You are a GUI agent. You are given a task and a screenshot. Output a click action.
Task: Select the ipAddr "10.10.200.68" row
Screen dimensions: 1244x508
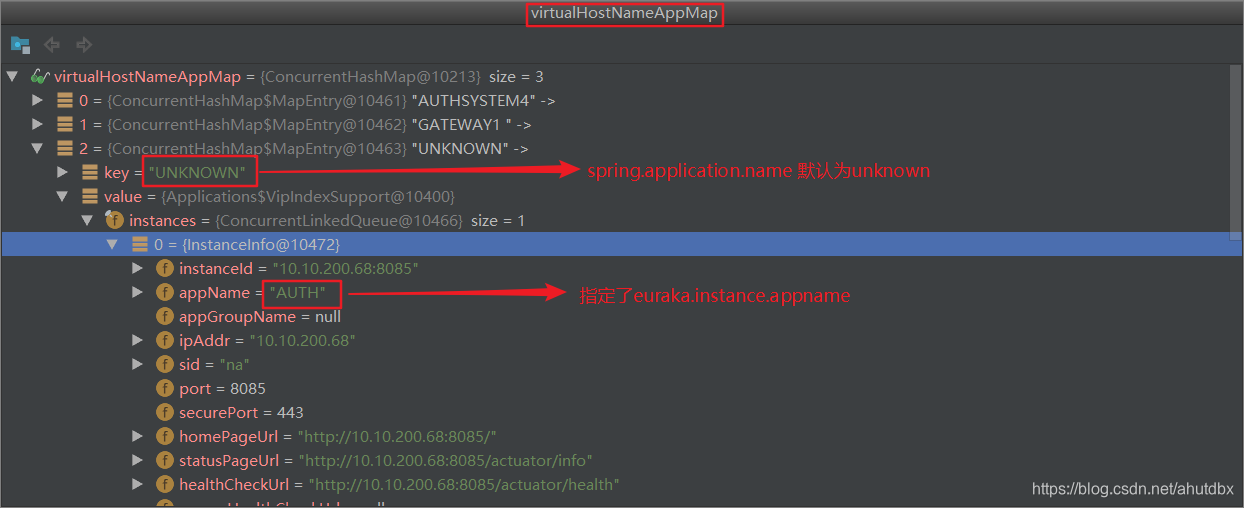coord(267,340)
